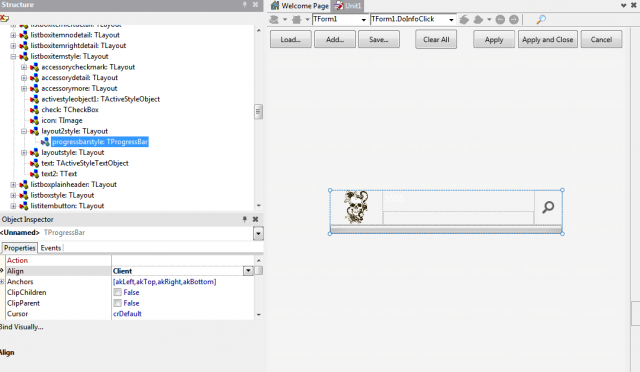This screenshot has height=372, width=640.
Task: Open the Object Inspector component selector dropdown
Action: point(258,234)
